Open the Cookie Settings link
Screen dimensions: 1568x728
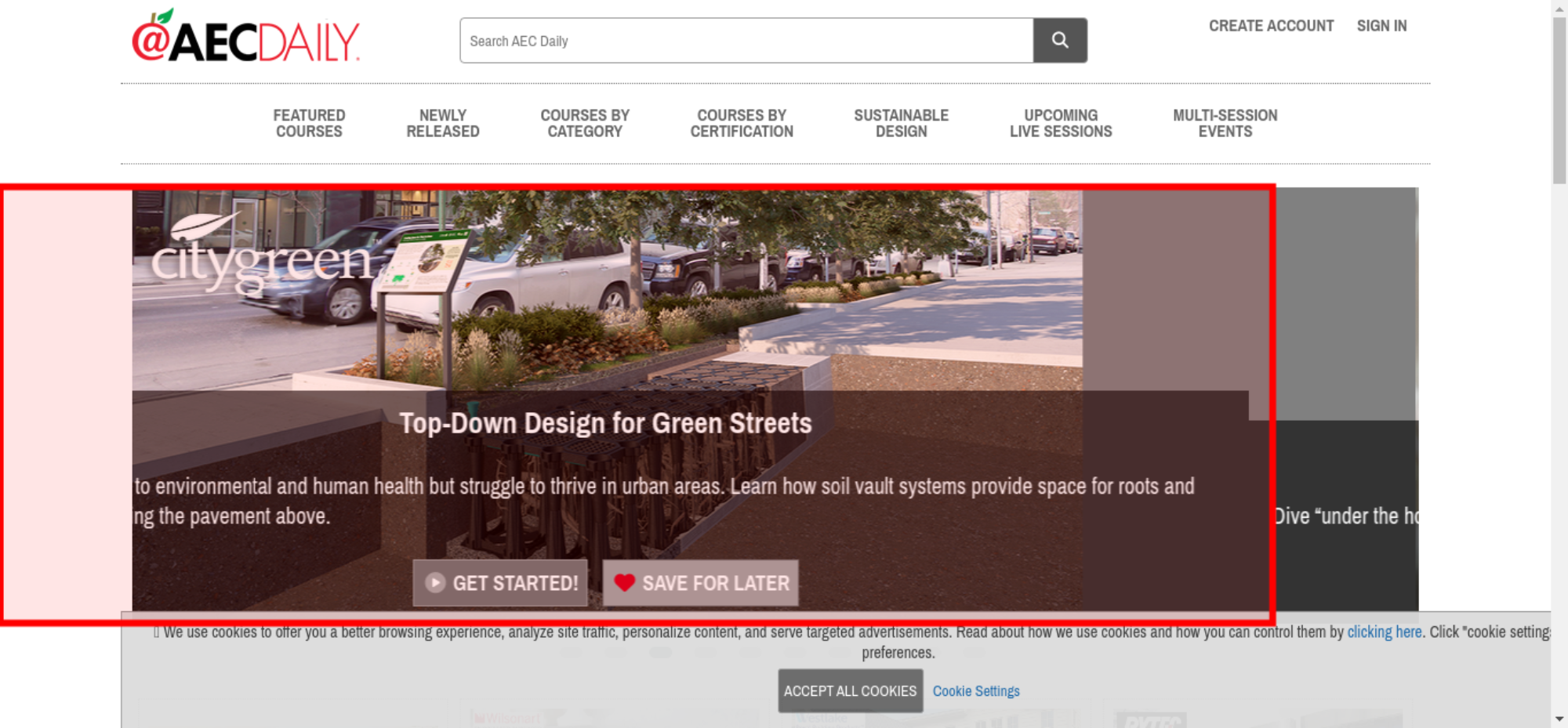coord(976,691)
